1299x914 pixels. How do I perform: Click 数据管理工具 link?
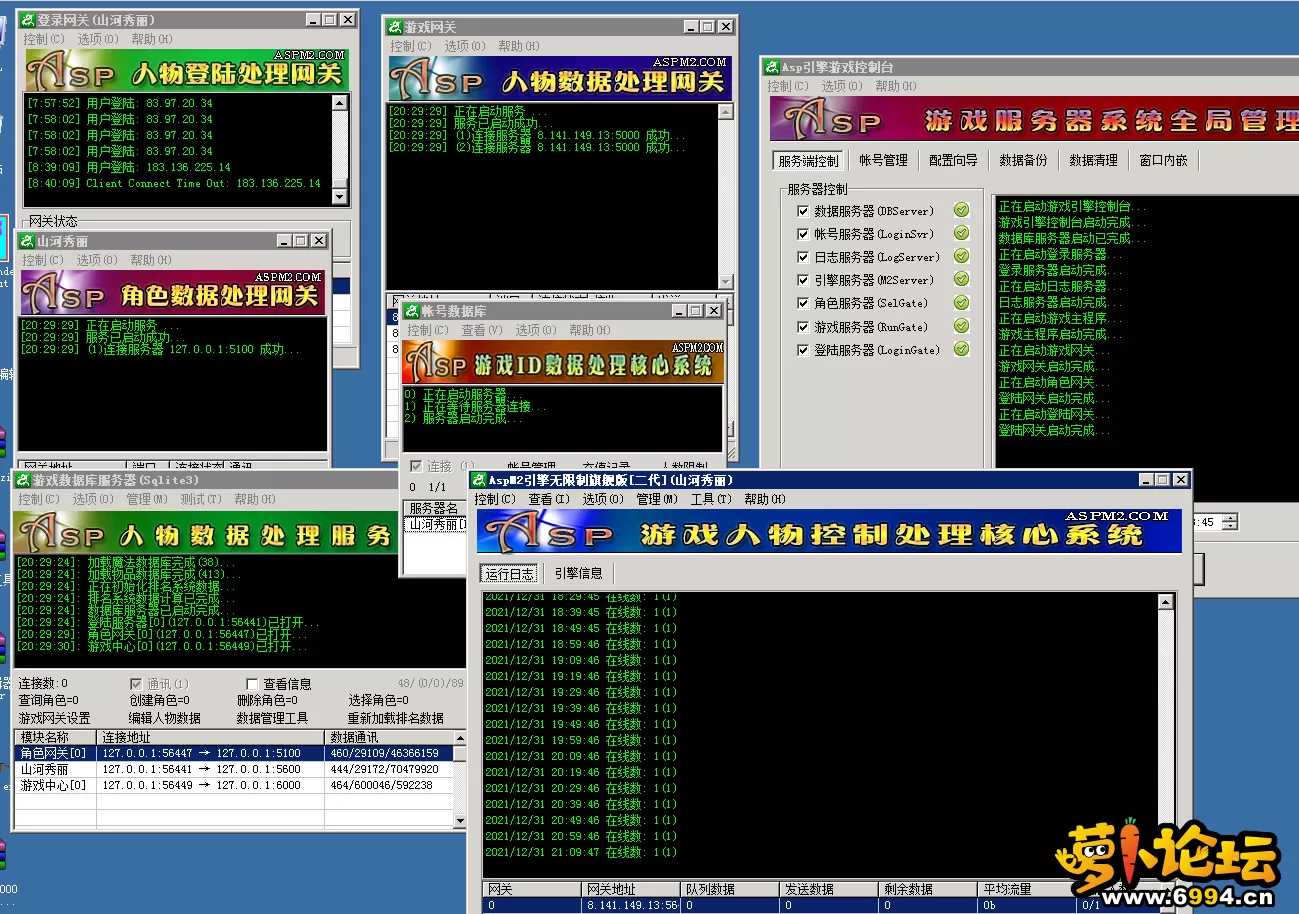pyautogui.click(x=272, y=718)
